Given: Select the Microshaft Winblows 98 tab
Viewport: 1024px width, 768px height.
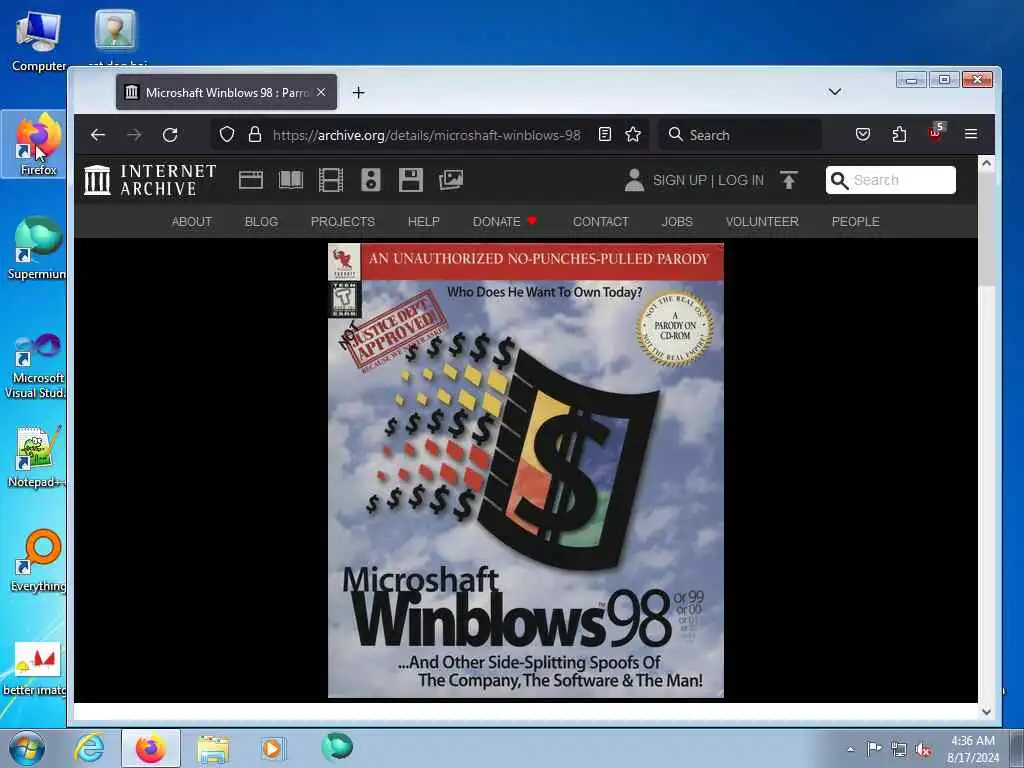Looking at the screenshot, I should (x=226, y=92).
